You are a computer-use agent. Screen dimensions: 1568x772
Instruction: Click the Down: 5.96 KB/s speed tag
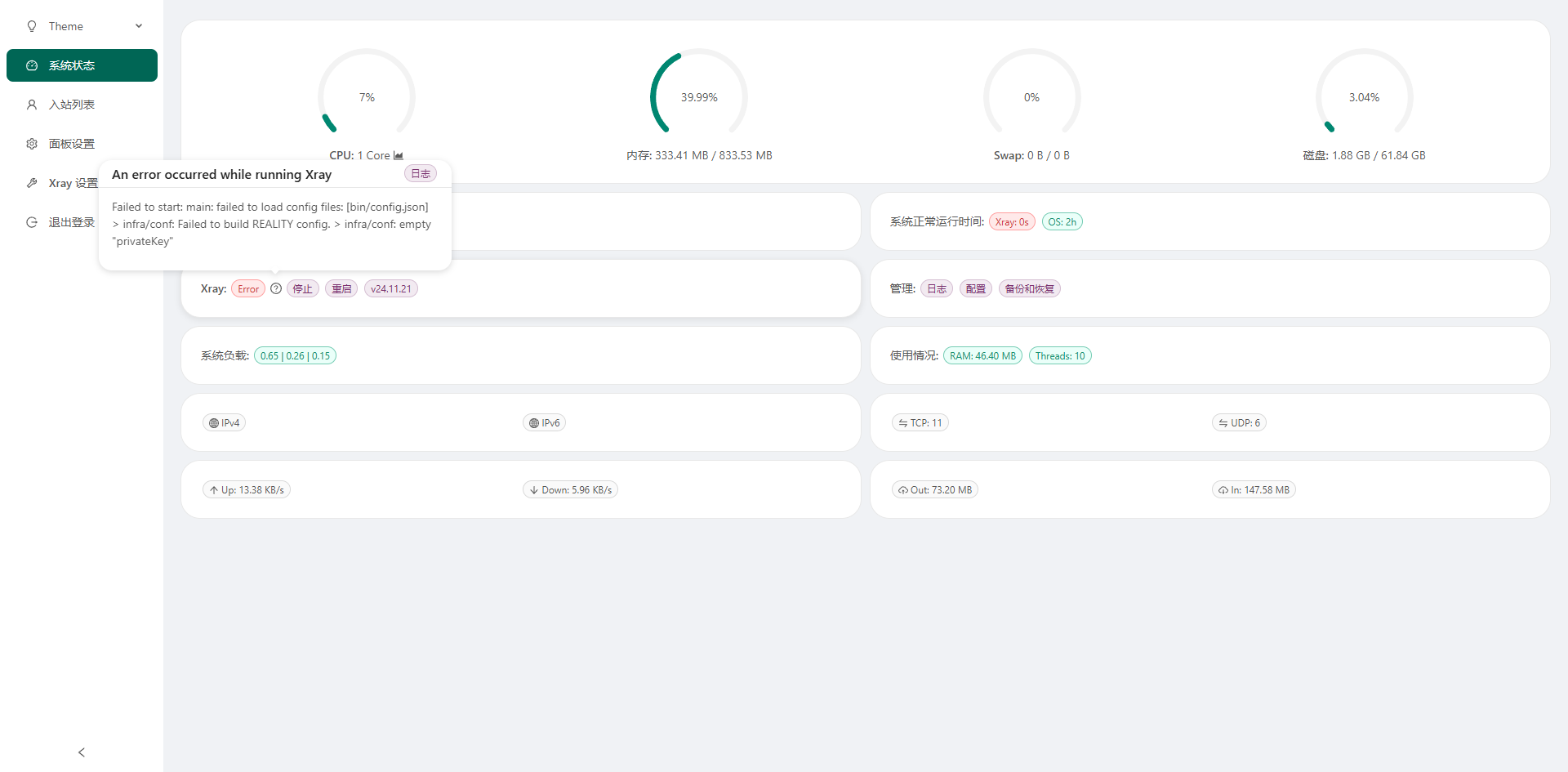(x=570, y=489)
